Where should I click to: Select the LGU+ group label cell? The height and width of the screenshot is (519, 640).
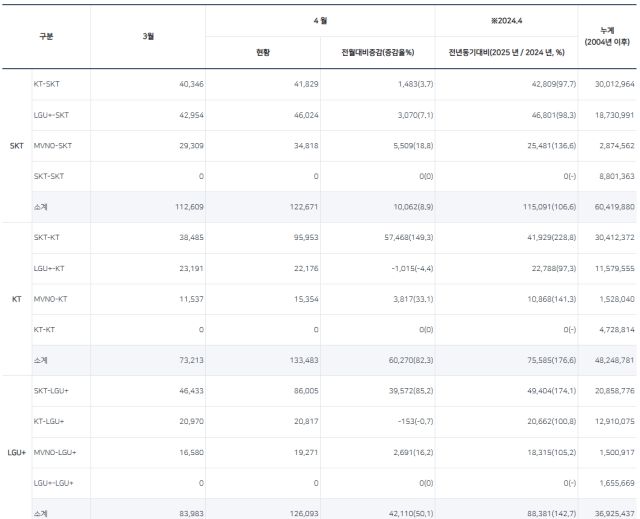[16, 452]
